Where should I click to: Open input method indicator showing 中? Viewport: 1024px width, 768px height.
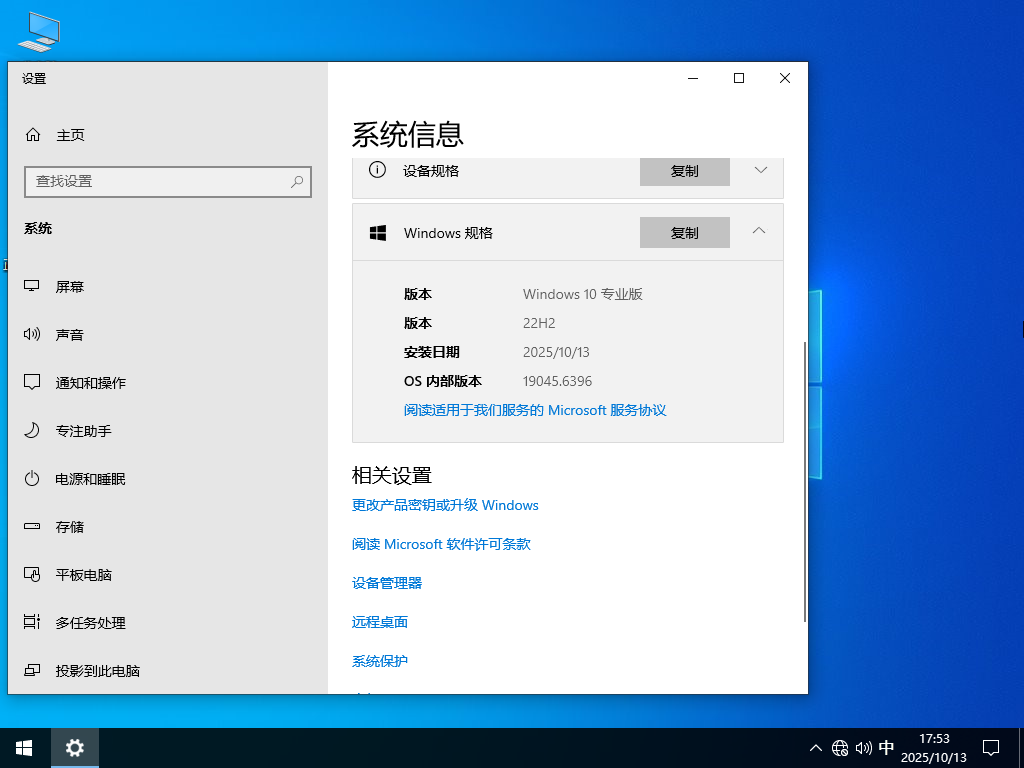coord(886,747)
